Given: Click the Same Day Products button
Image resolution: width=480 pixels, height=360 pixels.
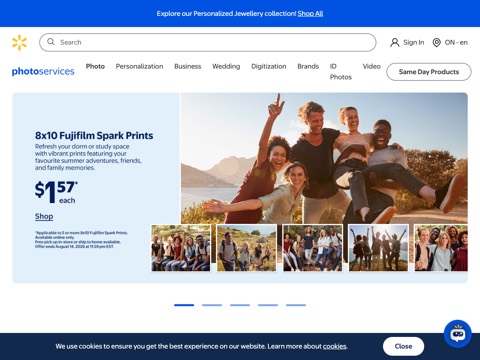Looking at the screenshot, I should coord(429,72).
